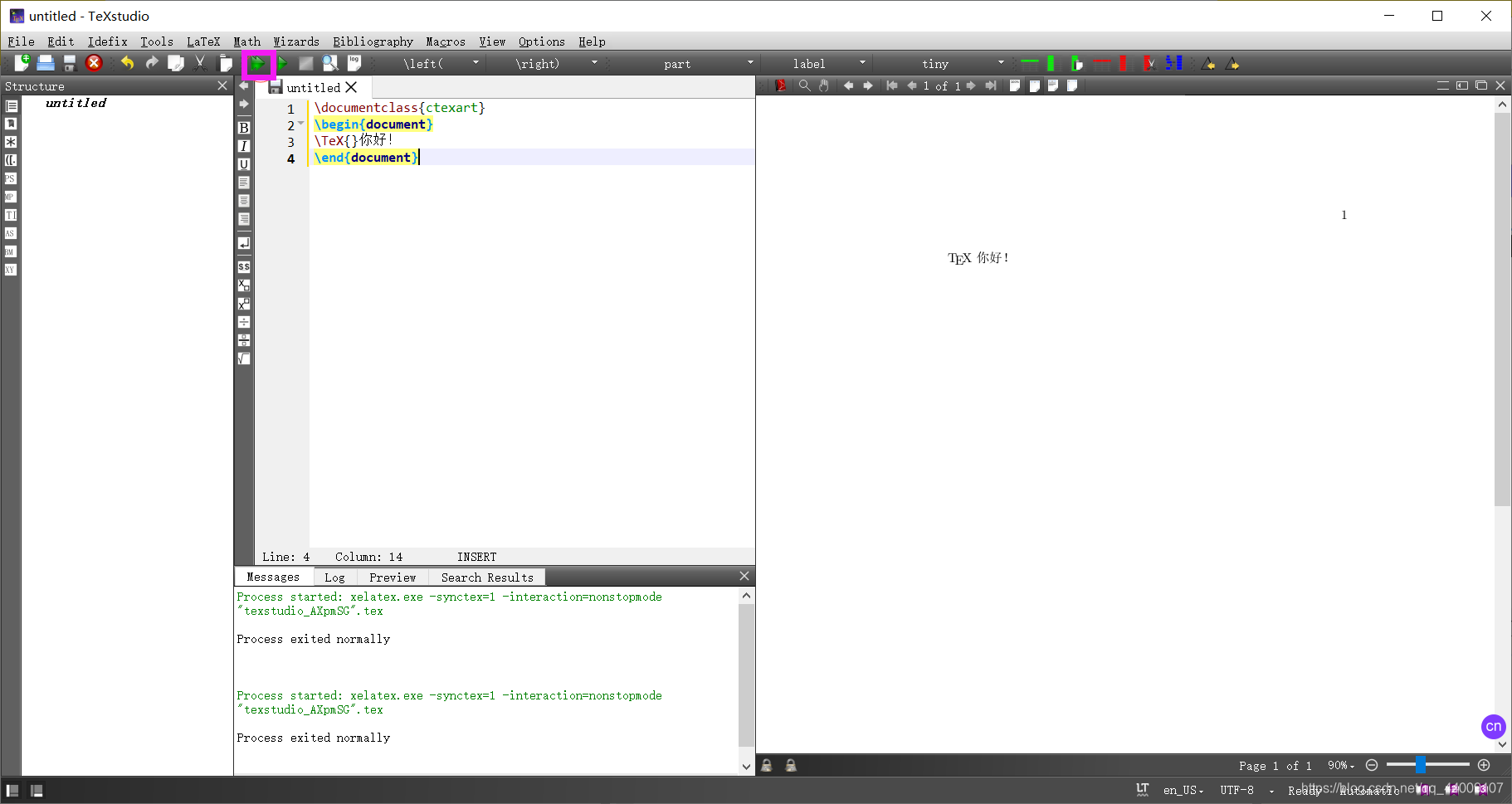Adjust the PDF zoom slider handle
The image size is (1512, 804).
click(1421, 765)
